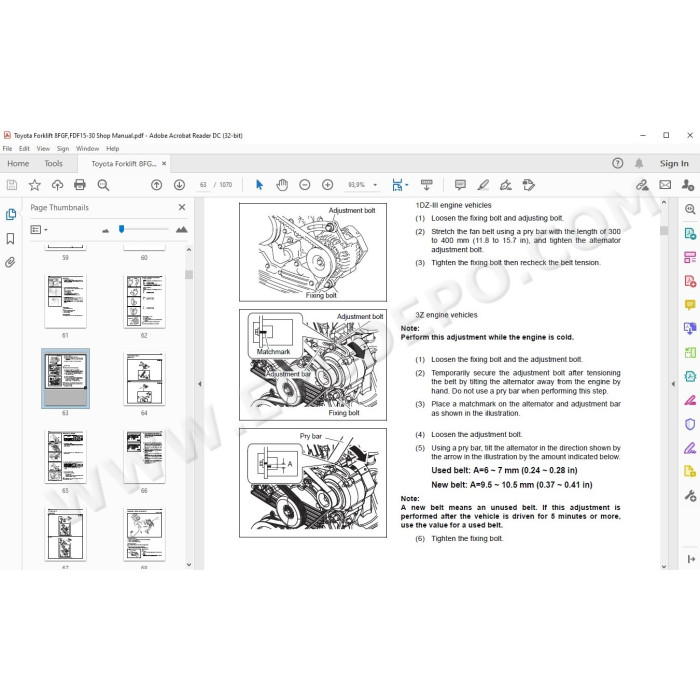This screenshot has height=700, width=700.
Task: Go to next page arrow
Action: (x=179, y=185)
